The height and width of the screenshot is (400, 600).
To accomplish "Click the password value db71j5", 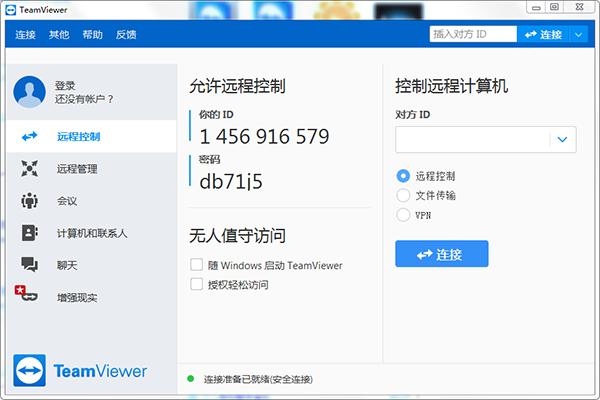I will click(231, 181).
